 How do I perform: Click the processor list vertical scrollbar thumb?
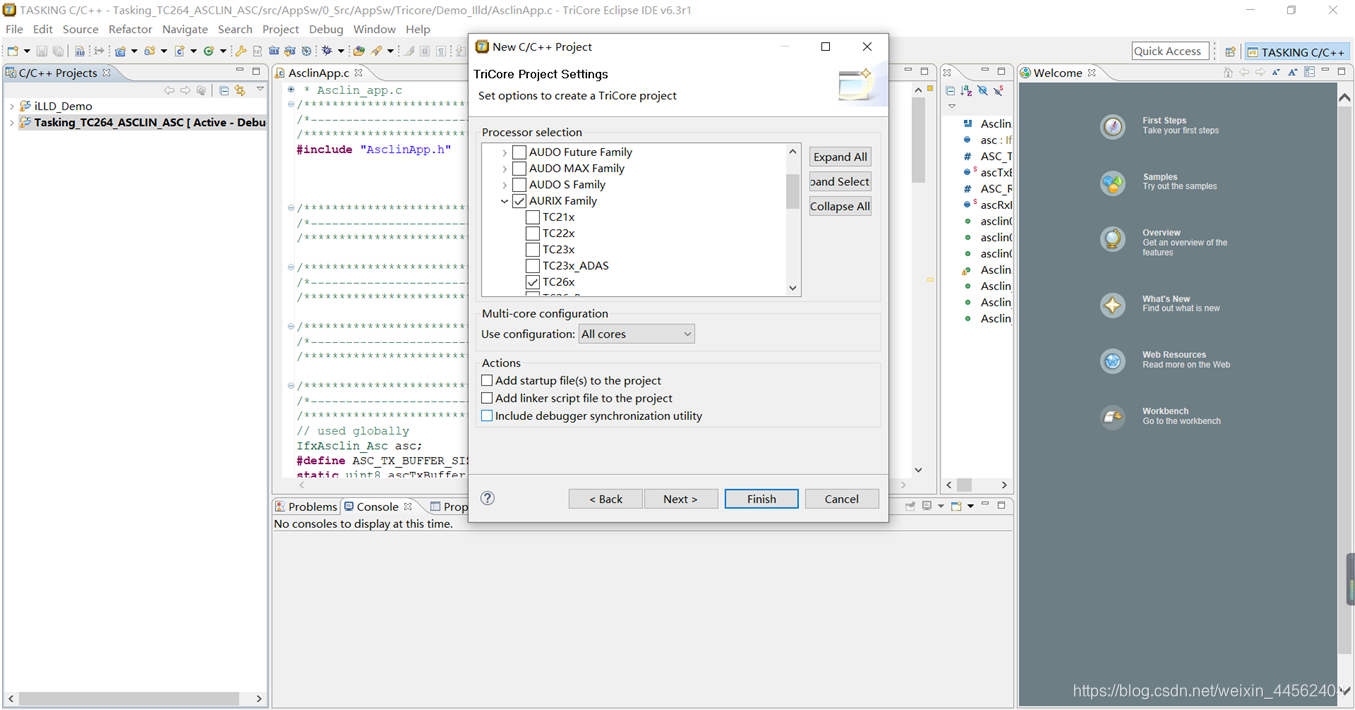(793, 191)
